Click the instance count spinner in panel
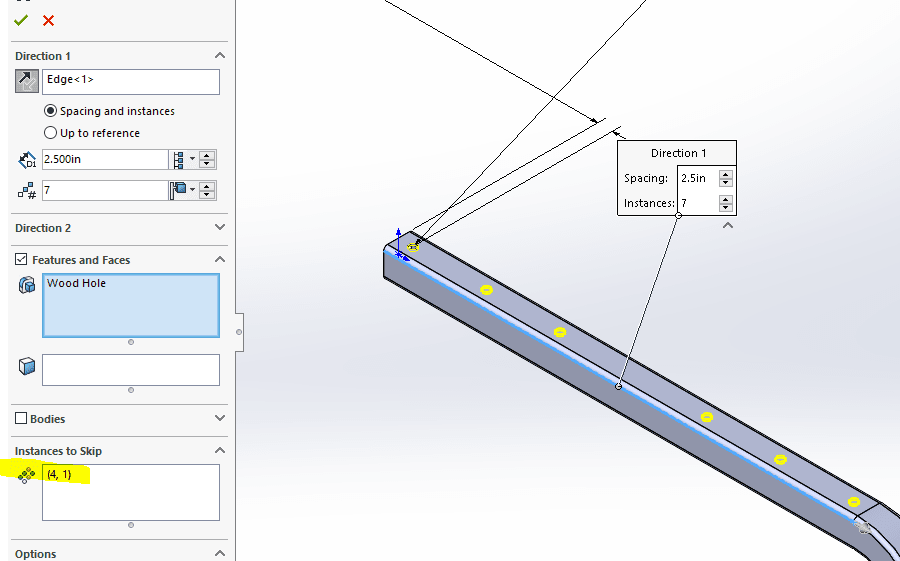 point(207,190)
